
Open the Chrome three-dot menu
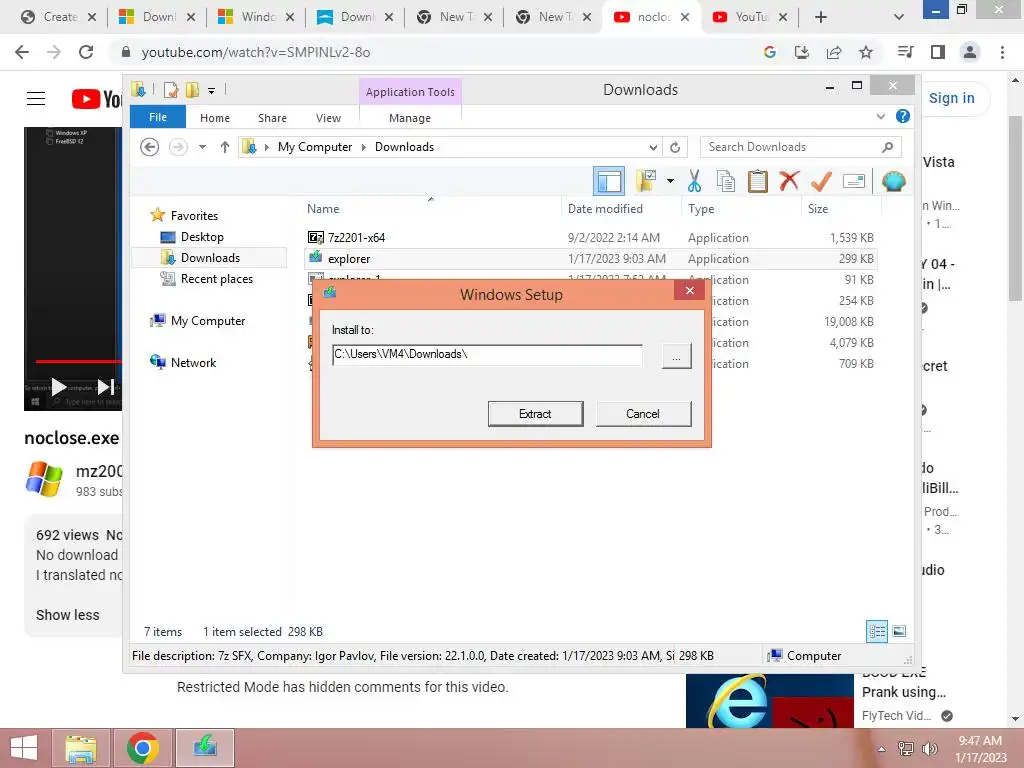click(1002, 52)
